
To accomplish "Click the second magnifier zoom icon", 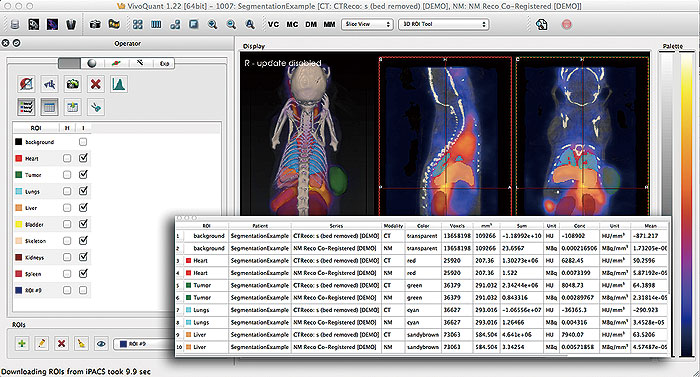I will tap(231, 24).
